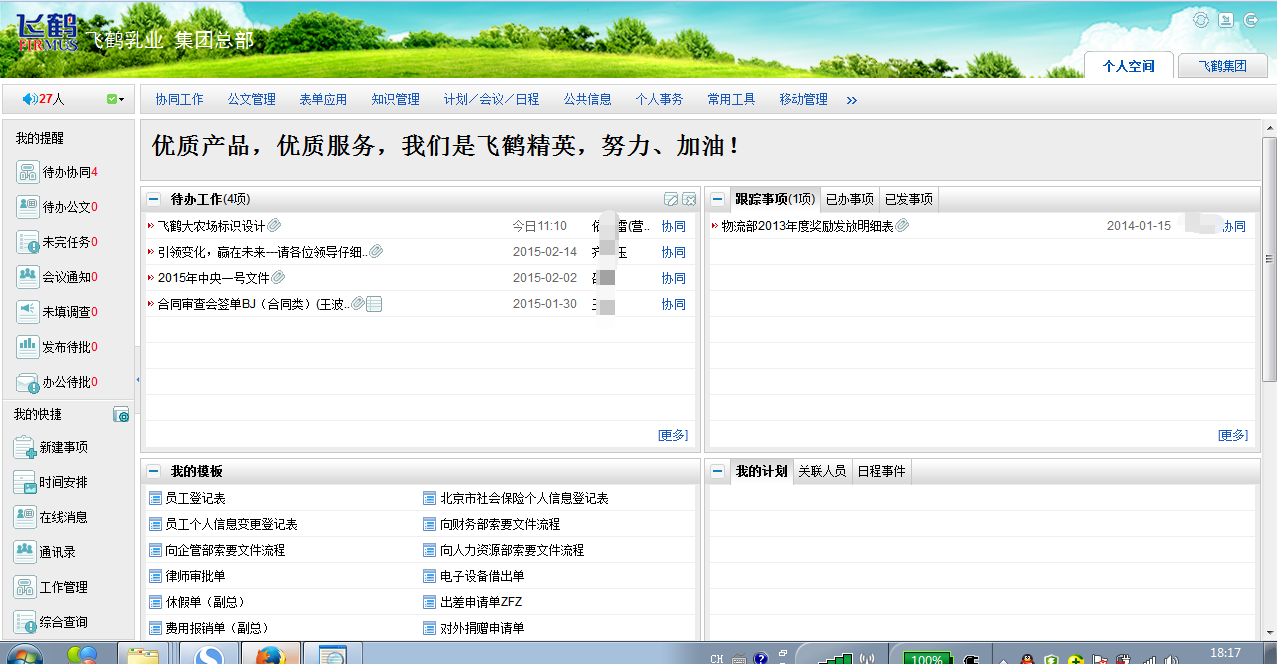The width and height of the screenshot is (1277, 664).
Task: Open the 未填调查 reminder icon
Action: (27, 312)
